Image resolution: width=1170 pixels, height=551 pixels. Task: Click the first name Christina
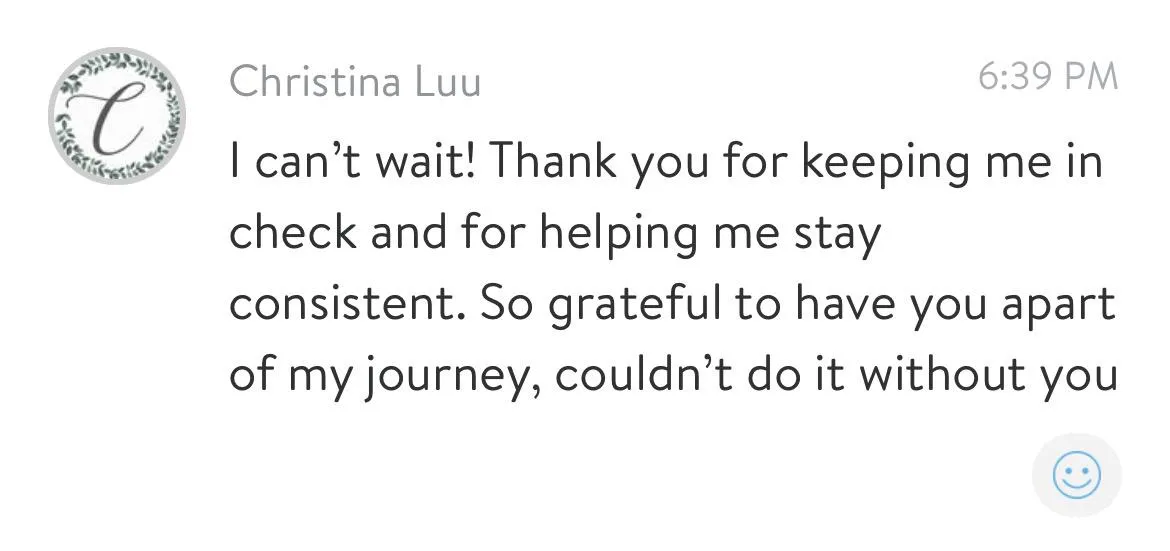click(x=316, y=81)
